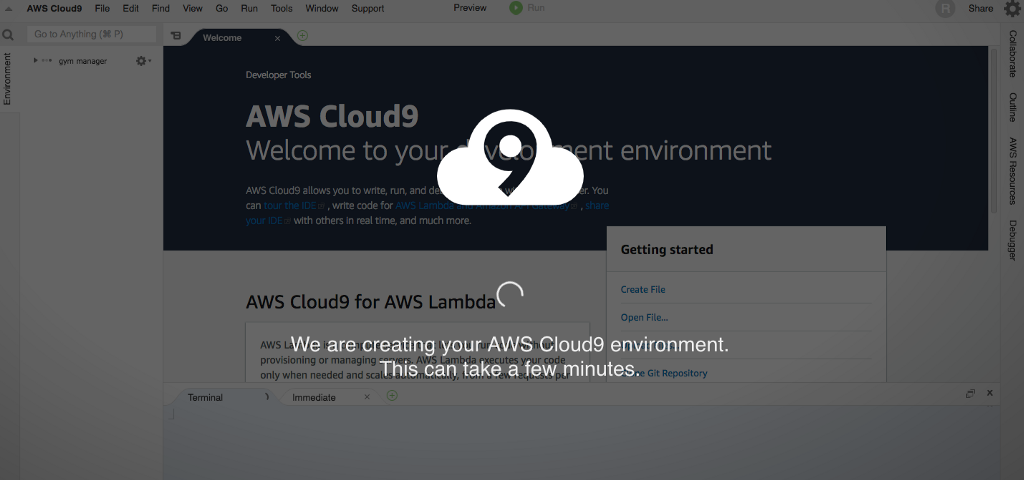1024x480 pixels.
Task: Click the user avatar R icon
Action: click(945, 9)
